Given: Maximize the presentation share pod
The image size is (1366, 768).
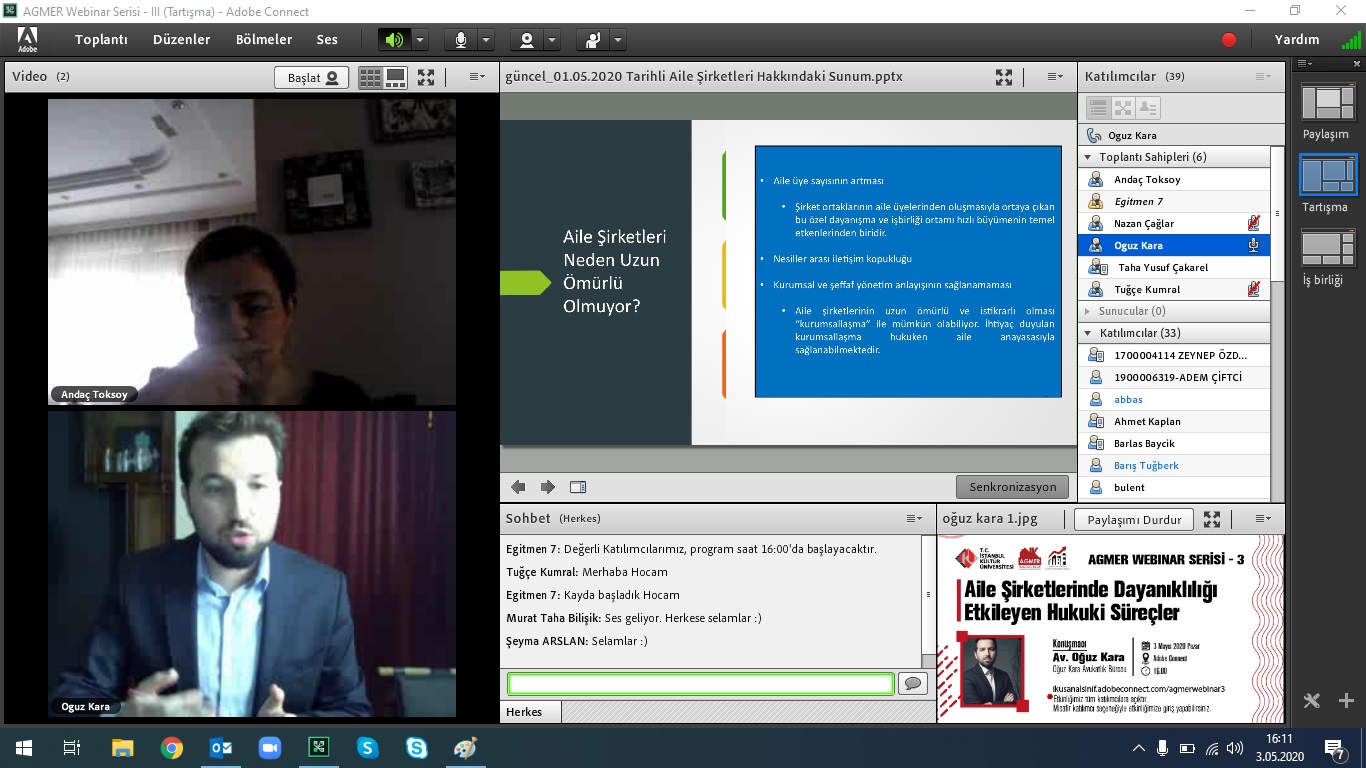Looking at the screenshot, I should coord(1004,77).
